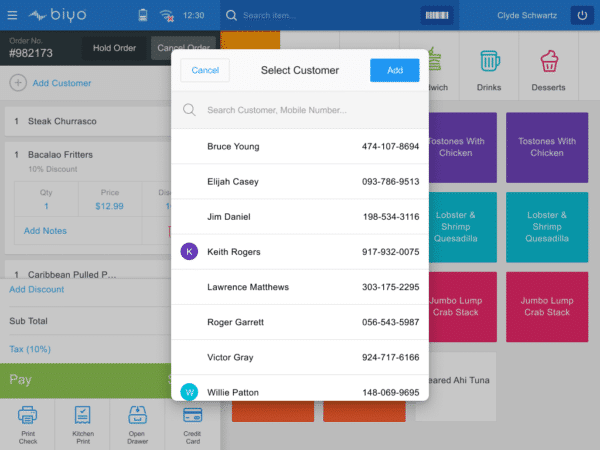Image resolution: width=600 pixels, height=450 pixels.
Task: Click the rightmost teal Lobster & Shrimp Quesadilla tile
Action: [547, 227]
